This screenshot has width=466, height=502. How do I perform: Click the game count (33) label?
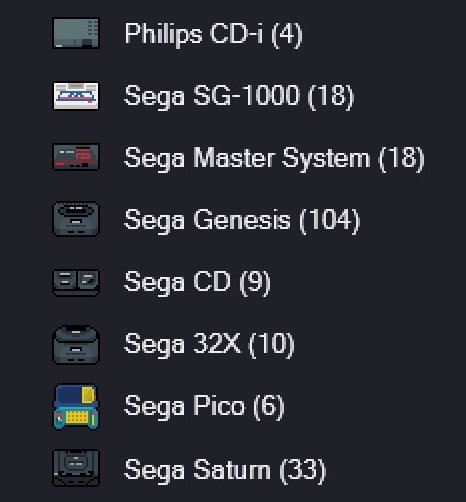pos(303,470)
